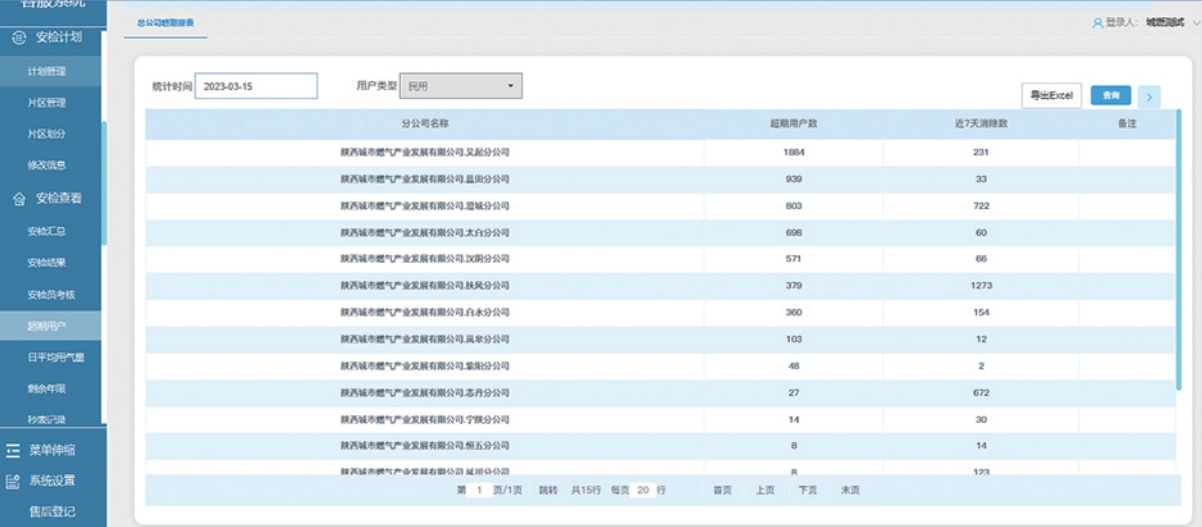Open 安检员考核 in the sidebar

[x=52, y=294]
